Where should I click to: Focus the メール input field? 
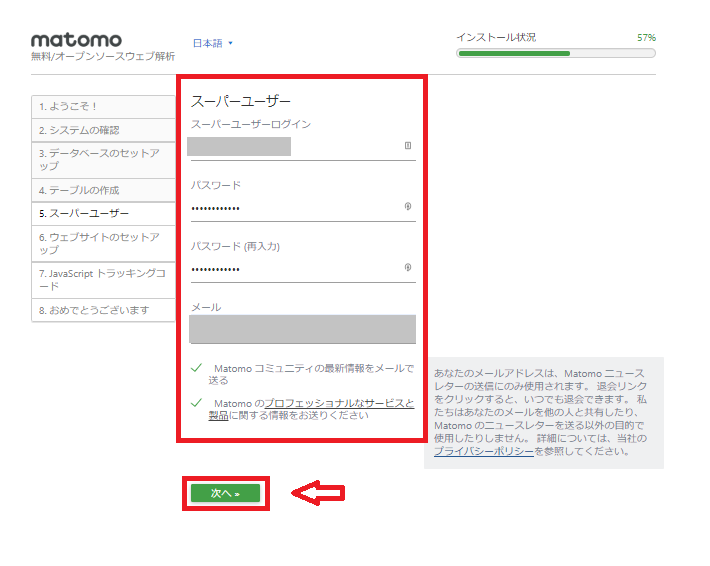pyautogui.click(x=303, y=329)
